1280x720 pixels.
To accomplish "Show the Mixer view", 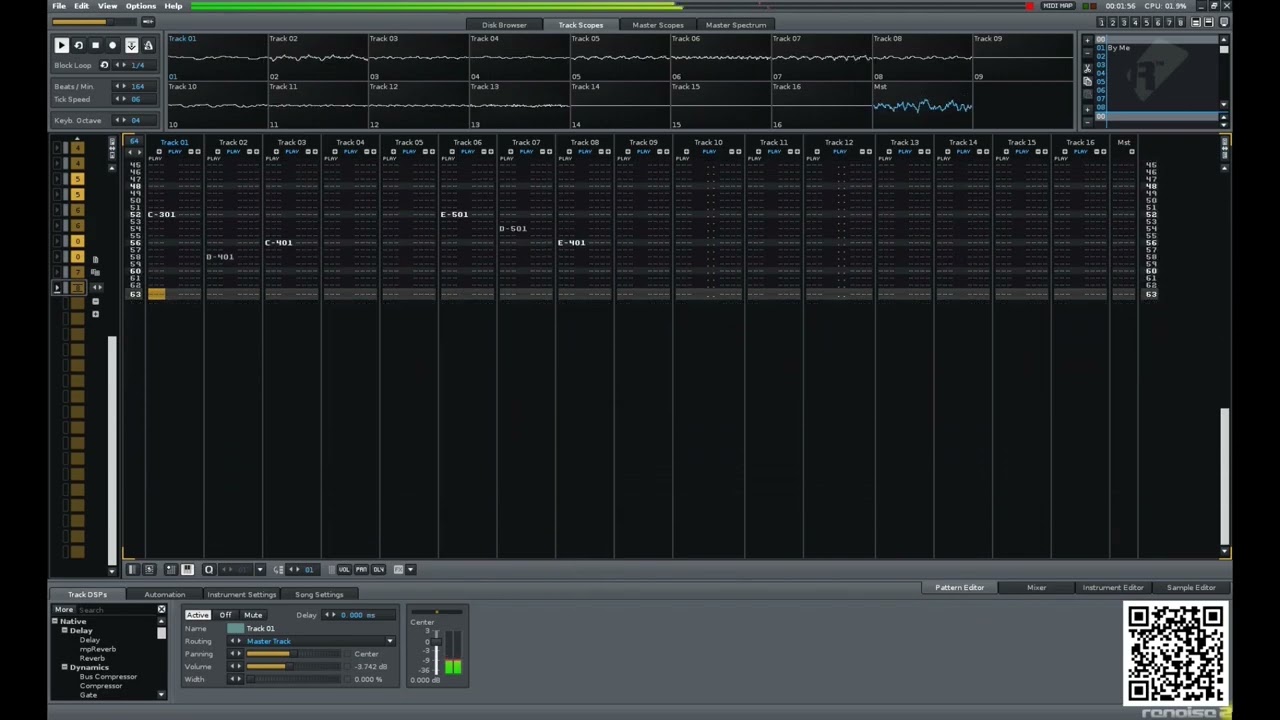I will coord(1036,587).
